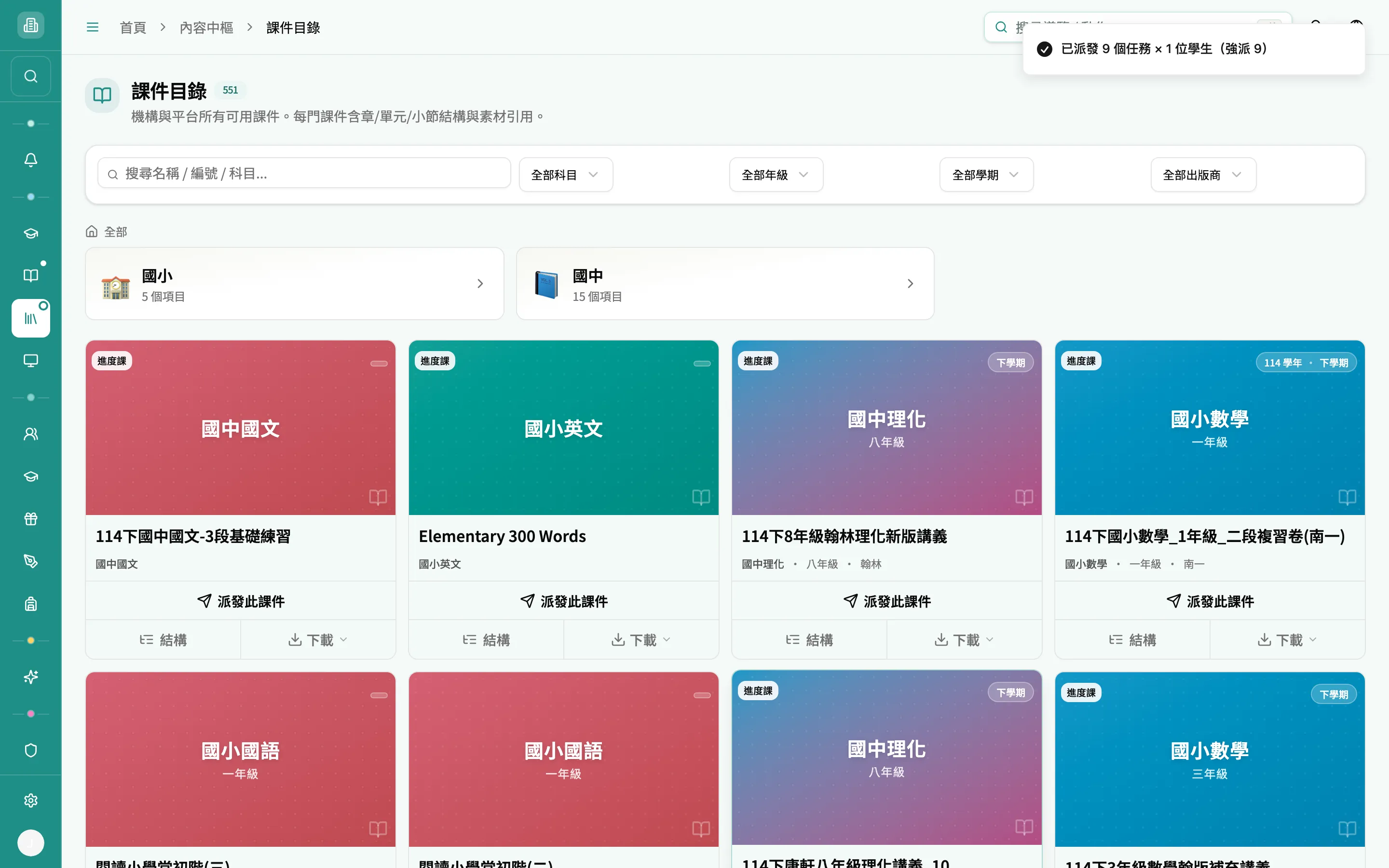Open the AI sparkle sidebar icon

[30, 678]
